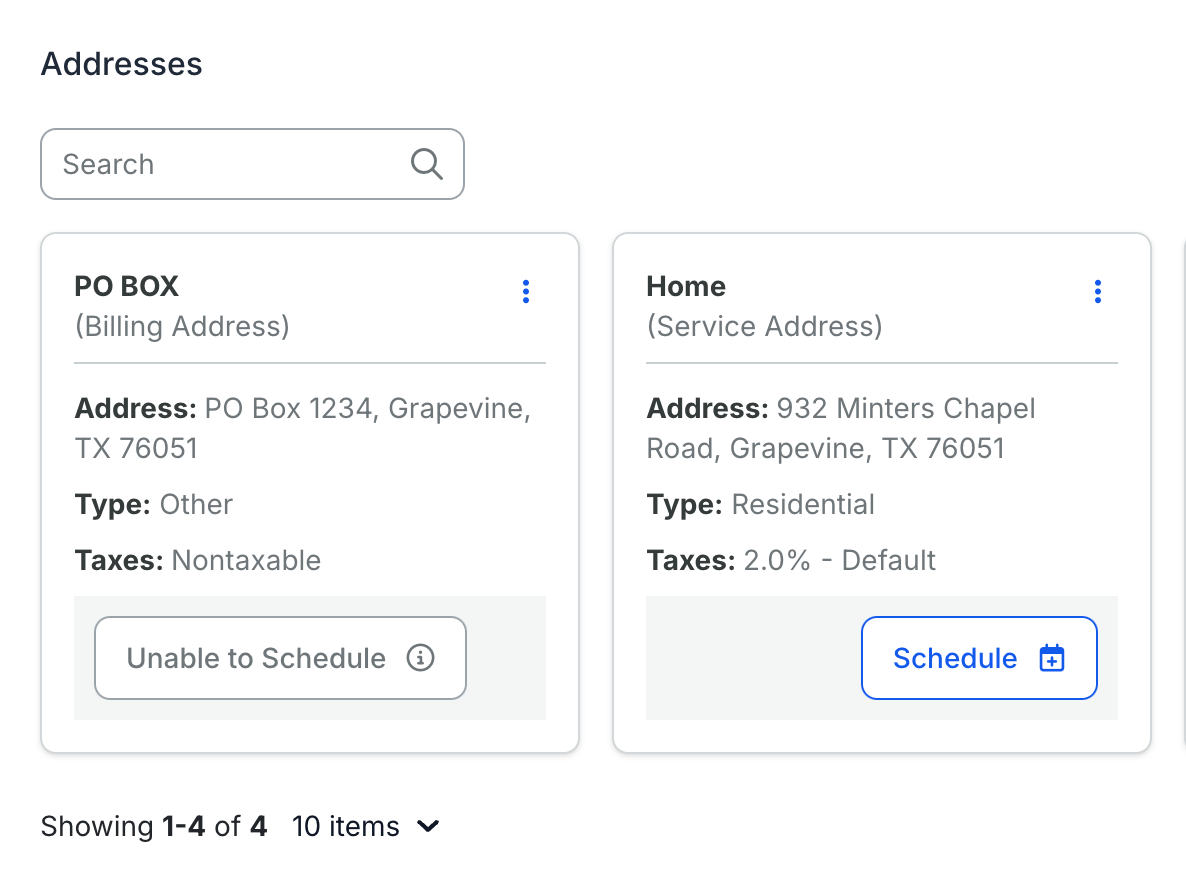Image resolution: width=1186 pixels, height=876 pixels.
Task: Click the info icon beside Unable to Schedule
Action: pyautogui.click(x=421, y=657)
